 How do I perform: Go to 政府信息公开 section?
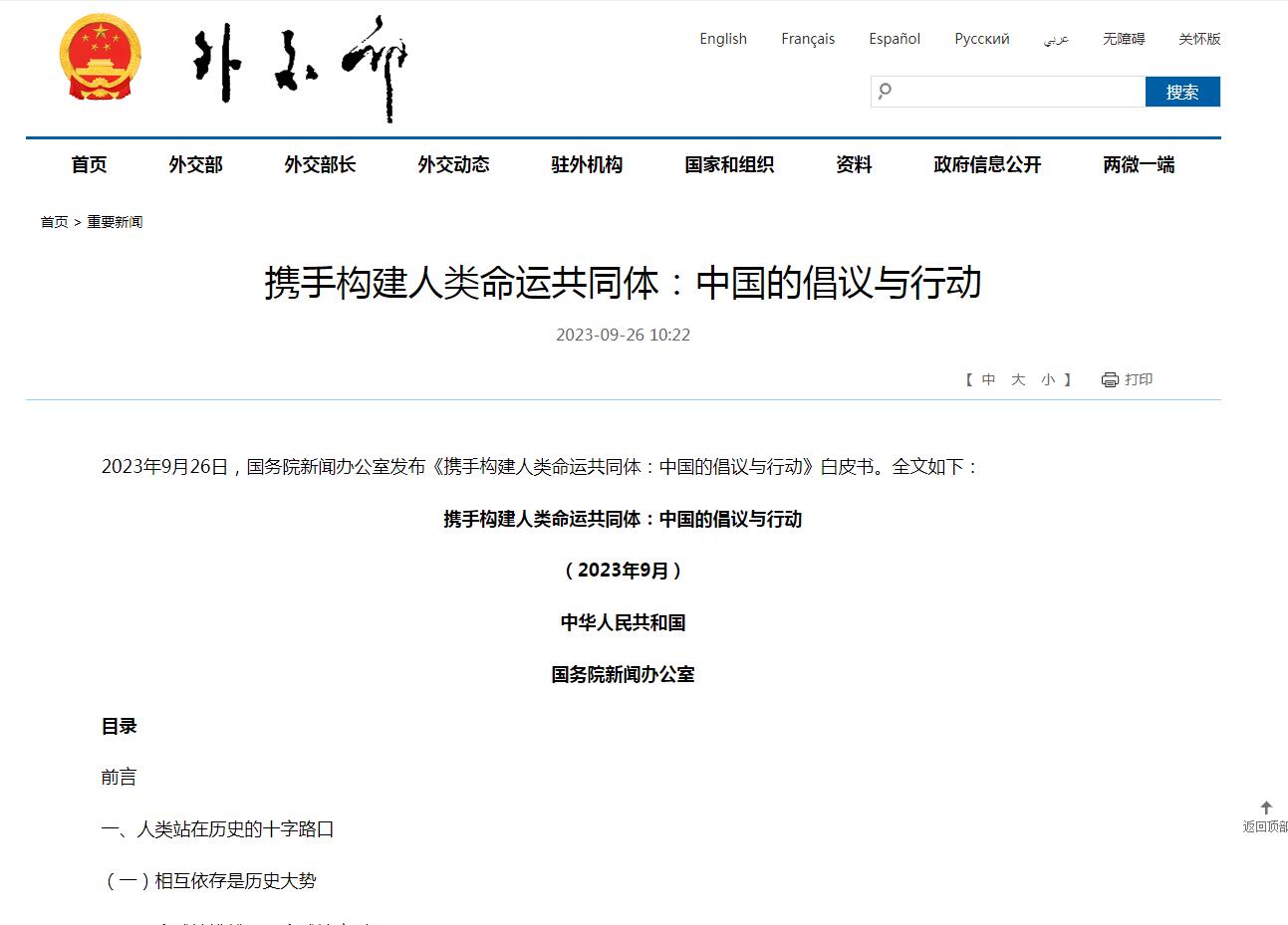click(x=987, y=164)
